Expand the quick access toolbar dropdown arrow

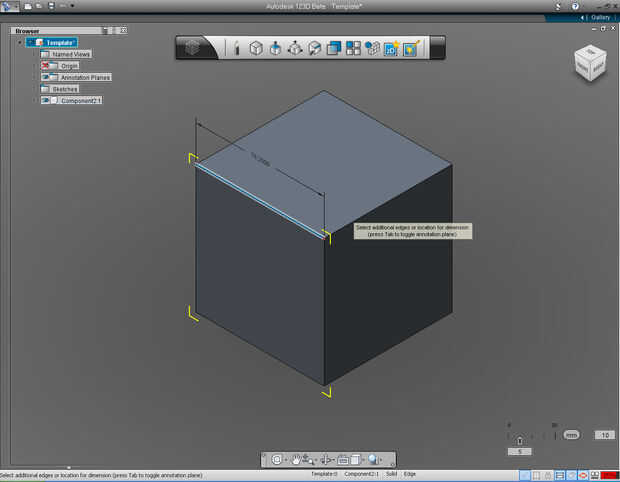pyautogui.click(x=72, y=6)
